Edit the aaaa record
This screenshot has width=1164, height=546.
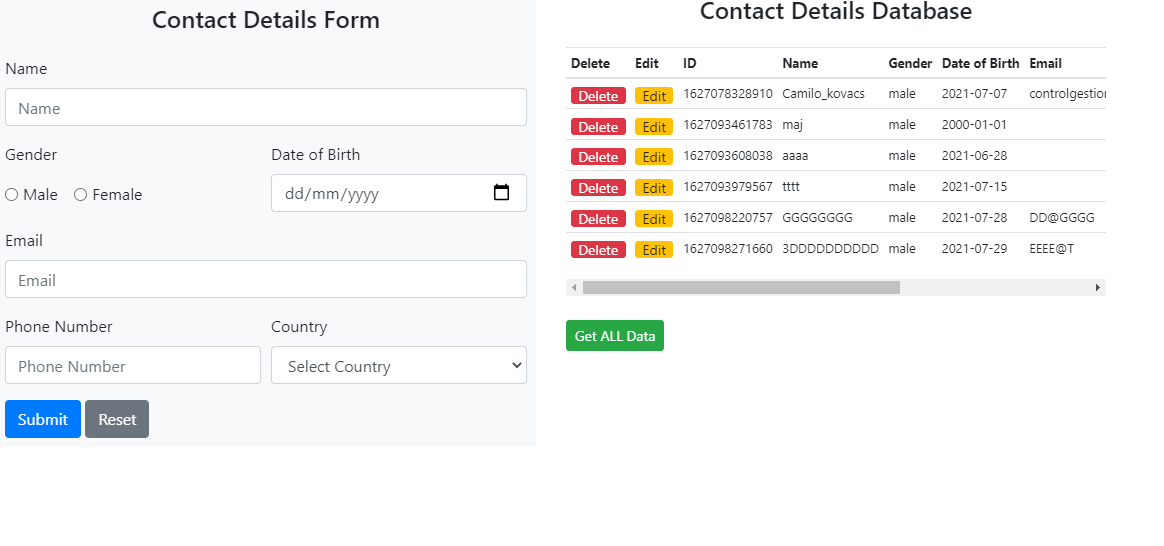tap(654, 157)
